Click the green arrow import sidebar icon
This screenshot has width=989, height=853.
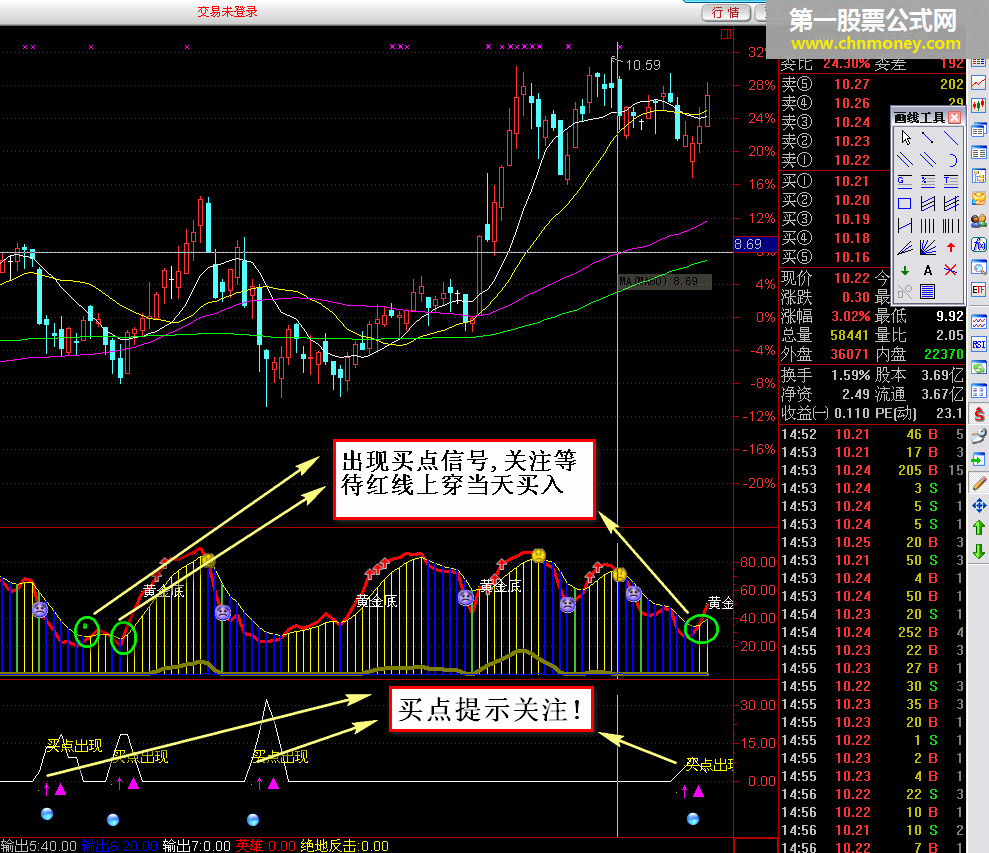pyautogui.click(x=979, y=459)
